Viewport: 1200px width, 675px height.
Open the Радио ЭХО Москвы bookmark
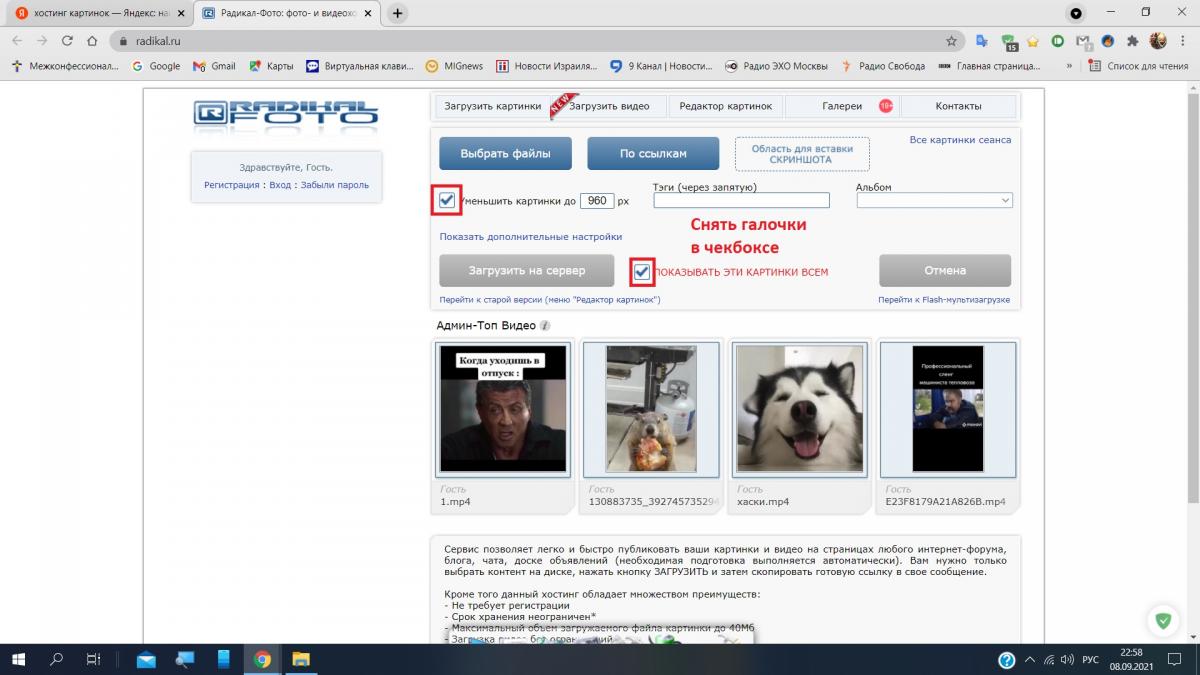tap(776, 66)
